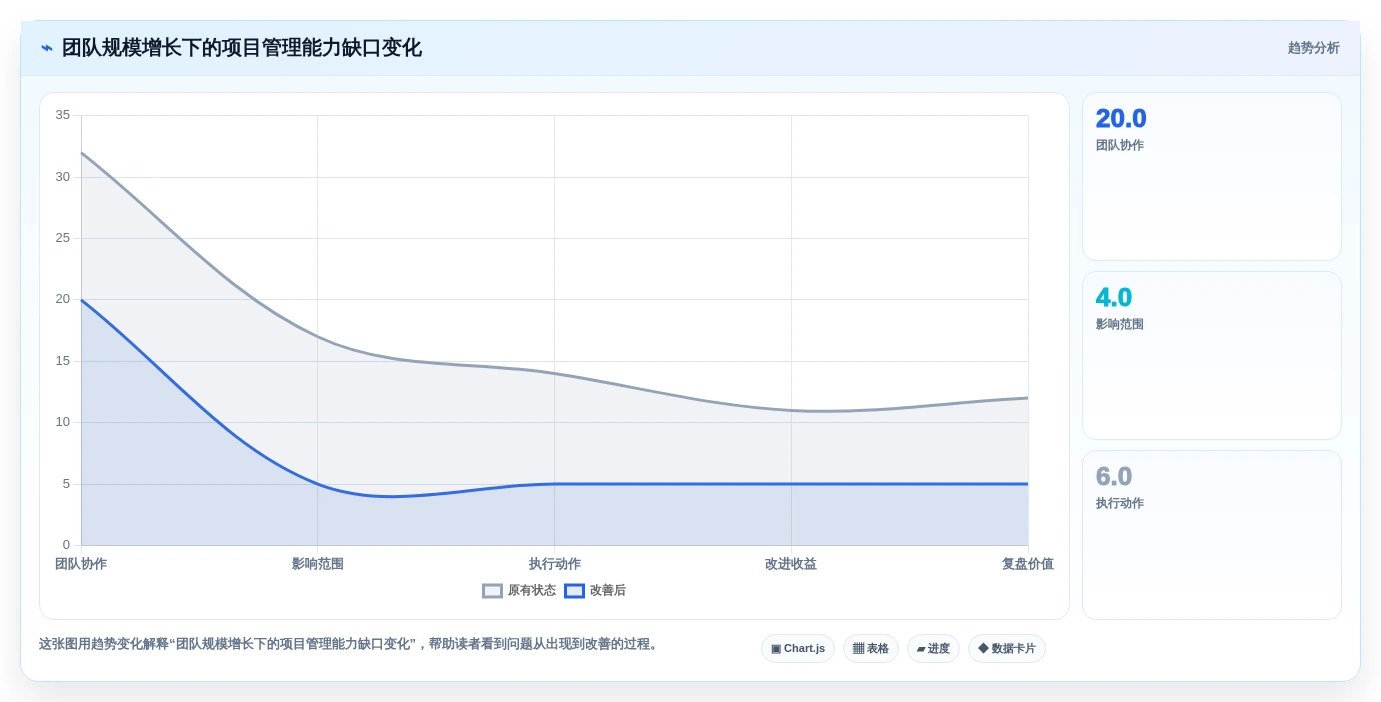Click the 复盘价值 x-axis label

(1028, 564)
